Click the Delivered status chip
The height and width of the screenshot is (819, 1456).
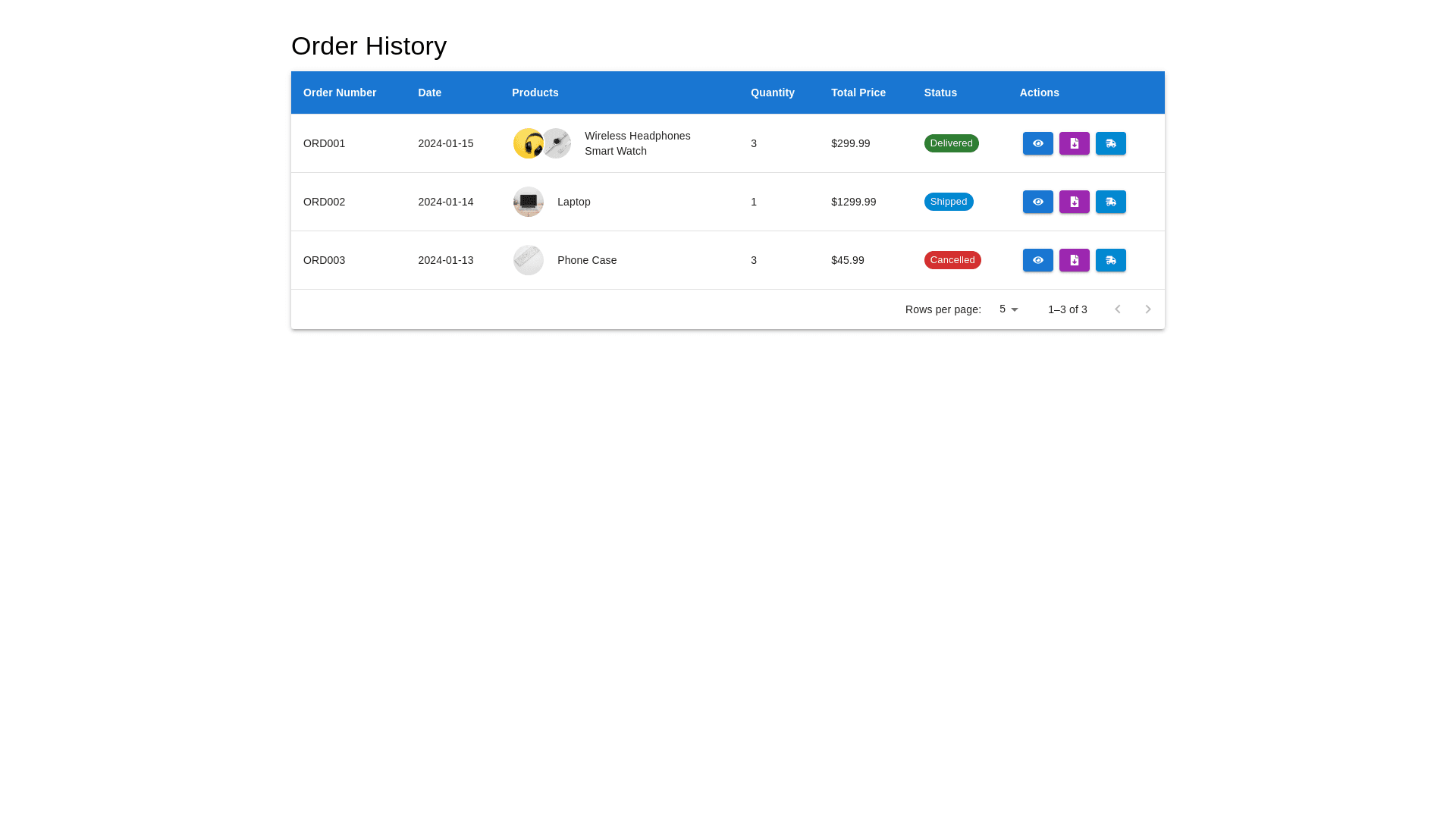pos(951,143)
